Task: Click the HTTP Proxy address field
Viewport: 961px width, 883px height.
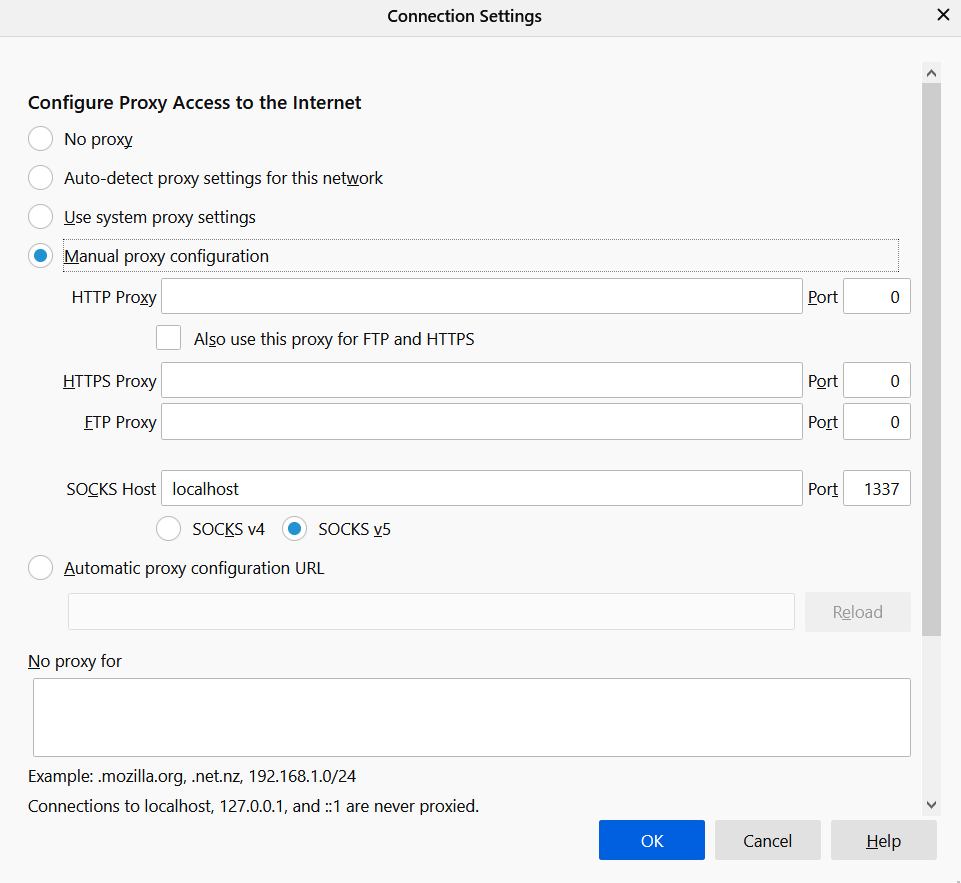Action: click(x=481, y=297)
